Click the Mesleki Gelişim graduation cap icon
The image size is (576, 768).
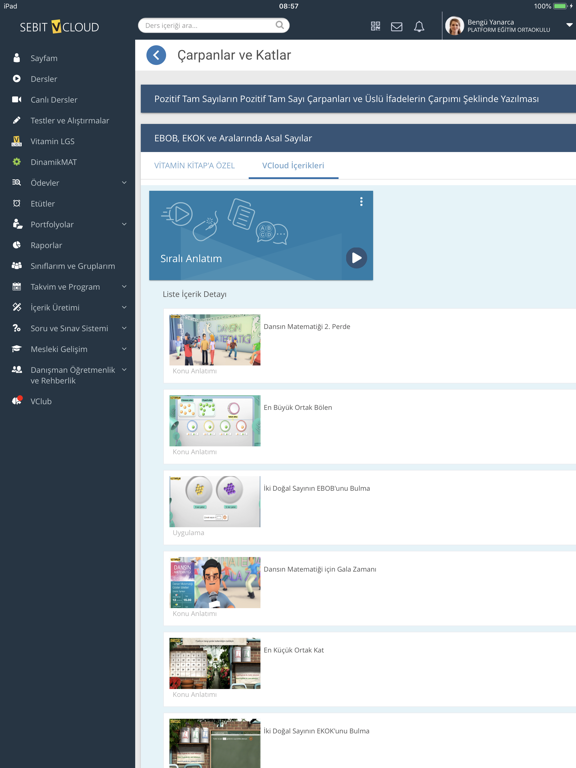click(x=17, y=349)
